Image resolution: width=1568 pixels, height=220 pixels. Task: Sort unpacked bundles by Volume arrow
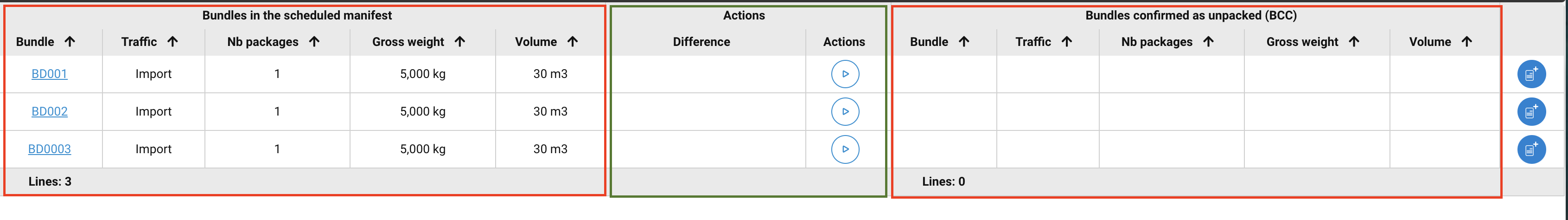tap(1466, 41)
